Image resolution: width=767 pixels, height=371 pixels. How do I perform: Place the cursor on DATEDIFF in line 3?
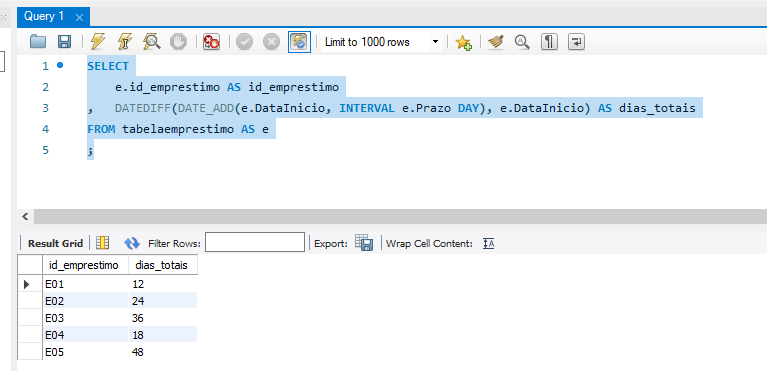pyautogui.click(x=143, y=108)
